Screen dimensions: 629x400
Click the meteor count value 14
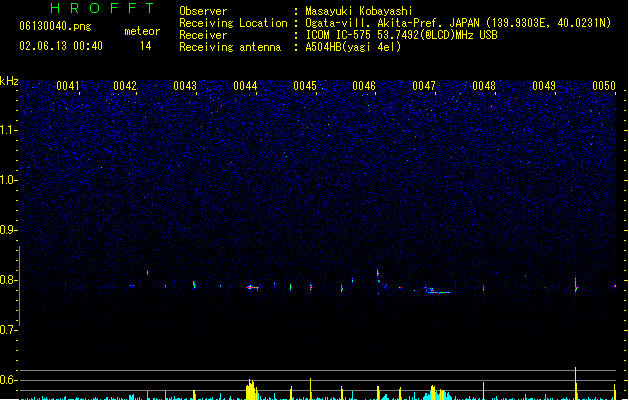146,46
